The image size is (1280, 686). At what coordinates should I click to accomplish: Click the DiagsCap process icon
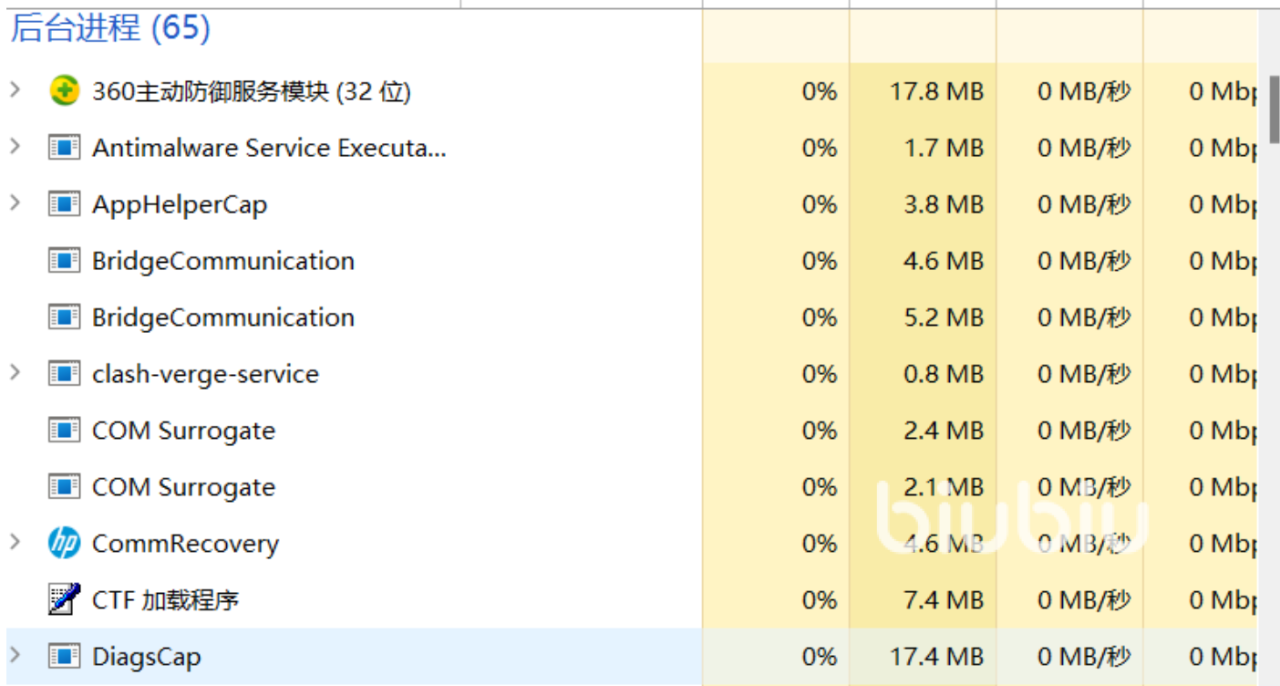64,656
